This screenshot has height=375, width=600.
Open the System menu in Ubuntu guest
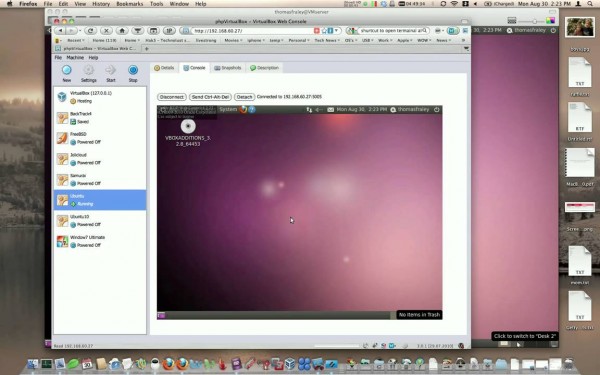[x=228, y=109]
